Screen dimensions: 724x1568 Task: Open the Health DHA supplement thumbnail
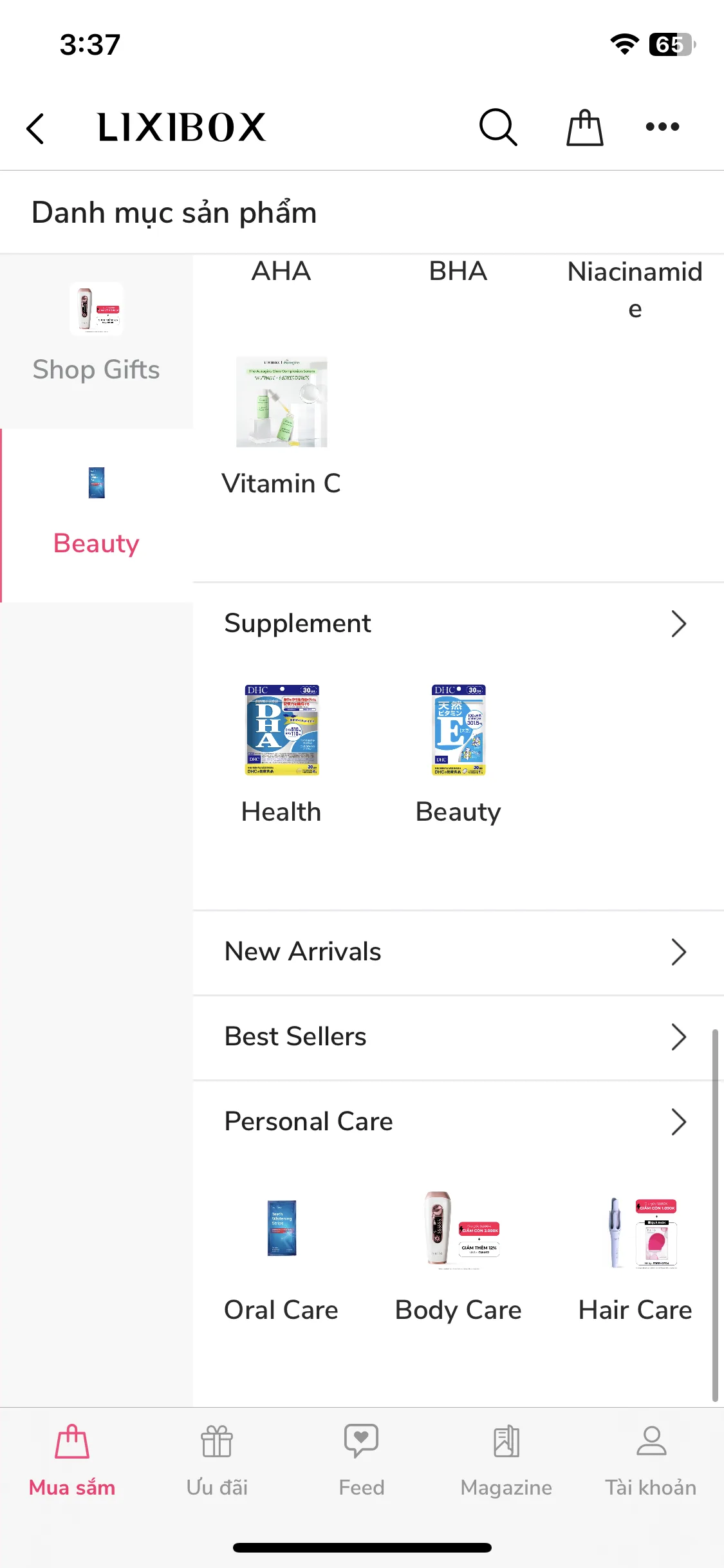[282, 730]
